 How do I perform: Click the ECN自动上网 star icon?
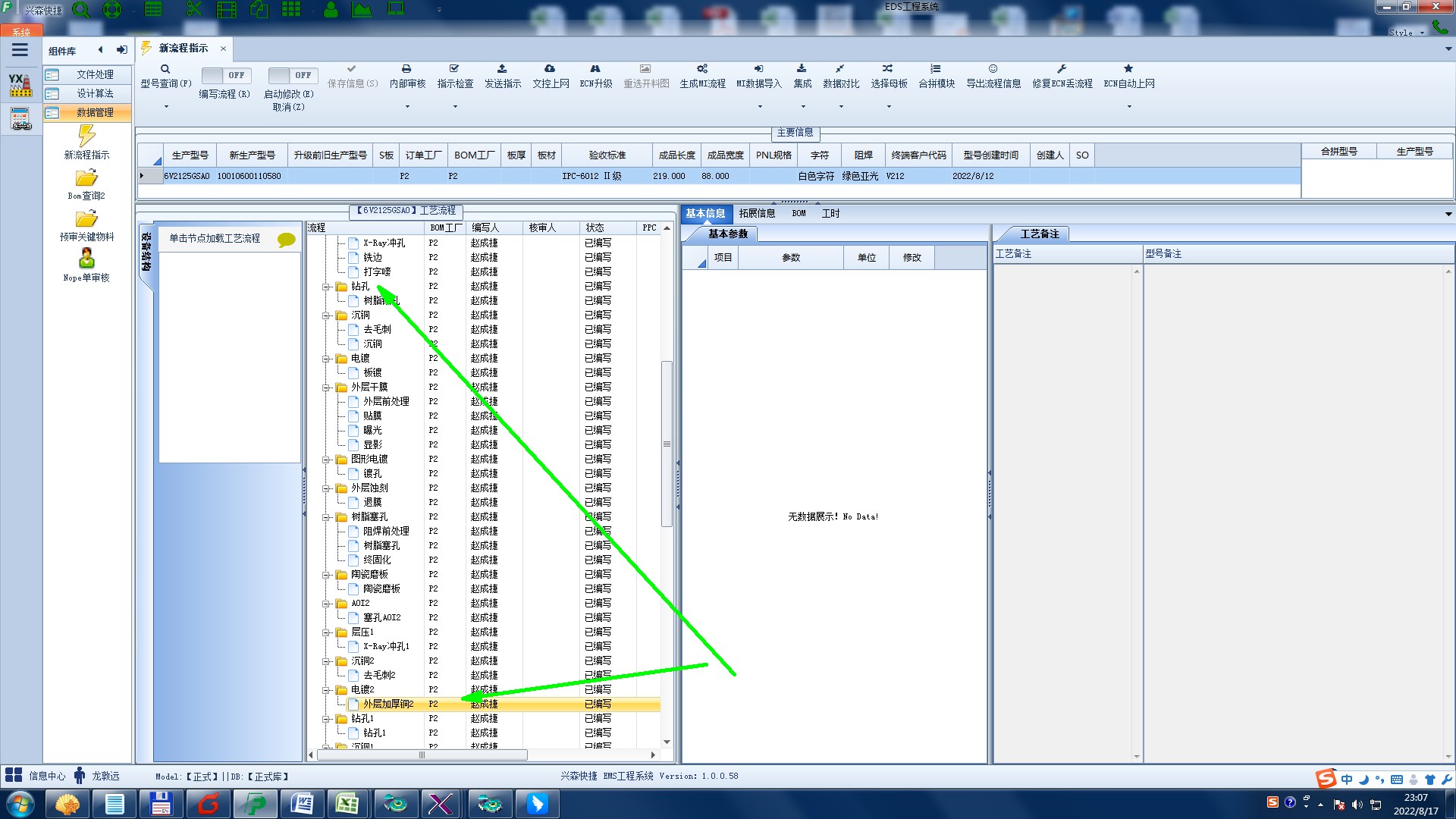1128,69
